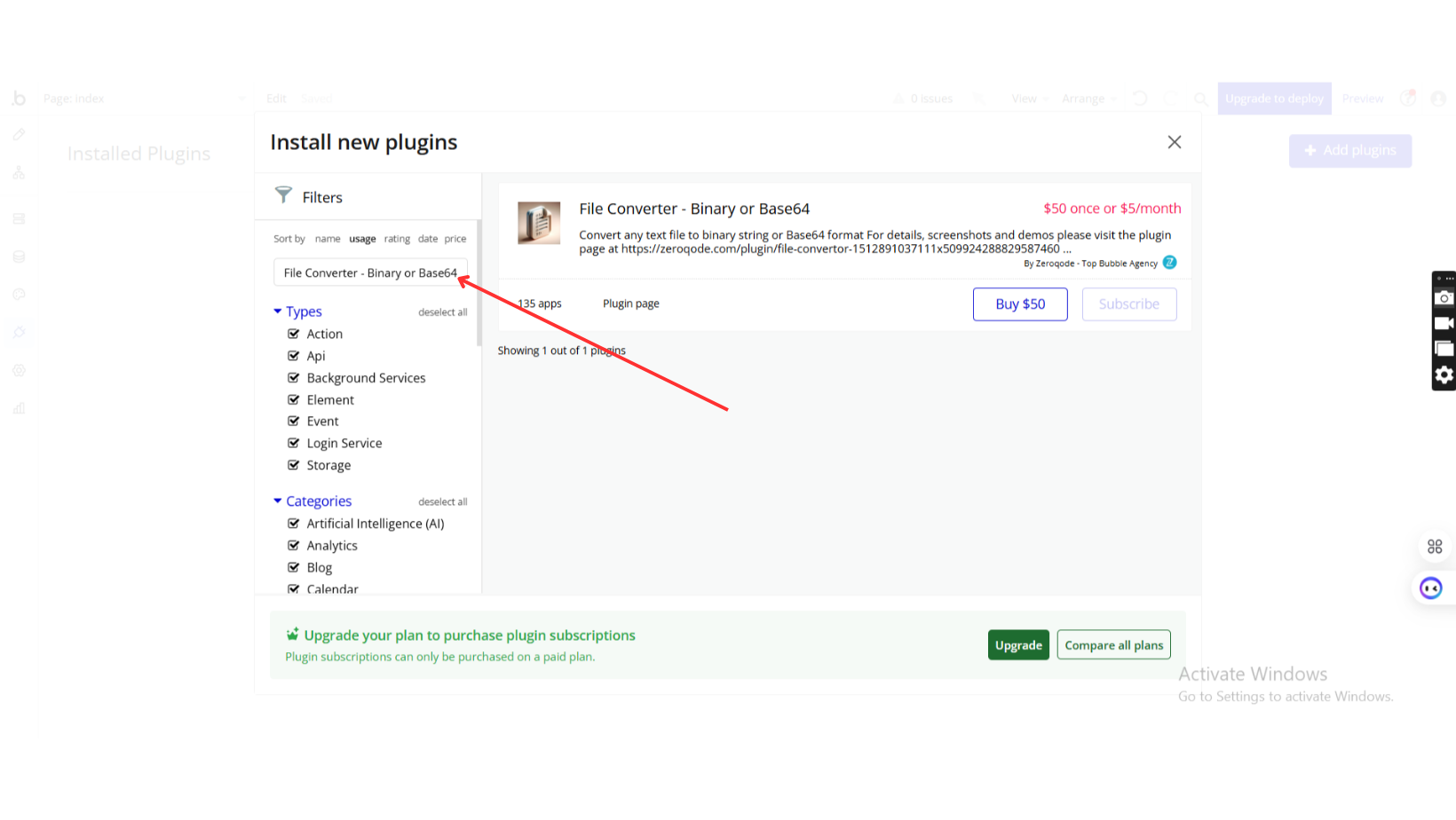1456x820 pixels.
Task: Sort plugins by rating
Action: click(x=397, y=239)
